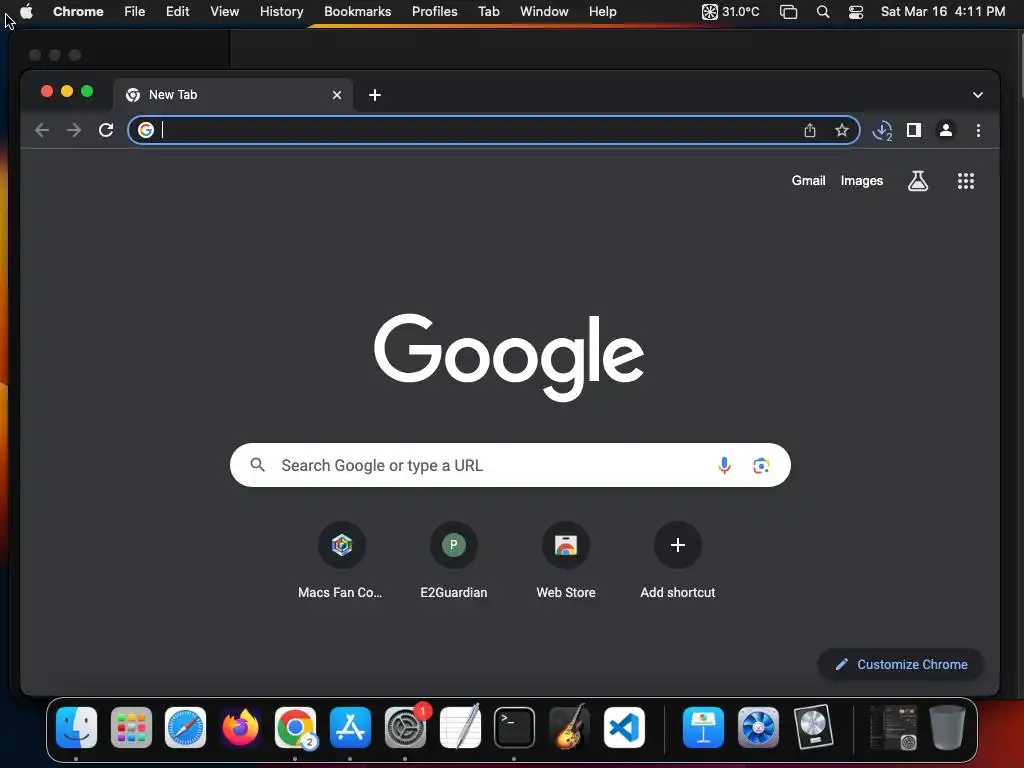Expand the tab search chevron
The width and height of the screenshot is (1024, 768).
point(977,95)
